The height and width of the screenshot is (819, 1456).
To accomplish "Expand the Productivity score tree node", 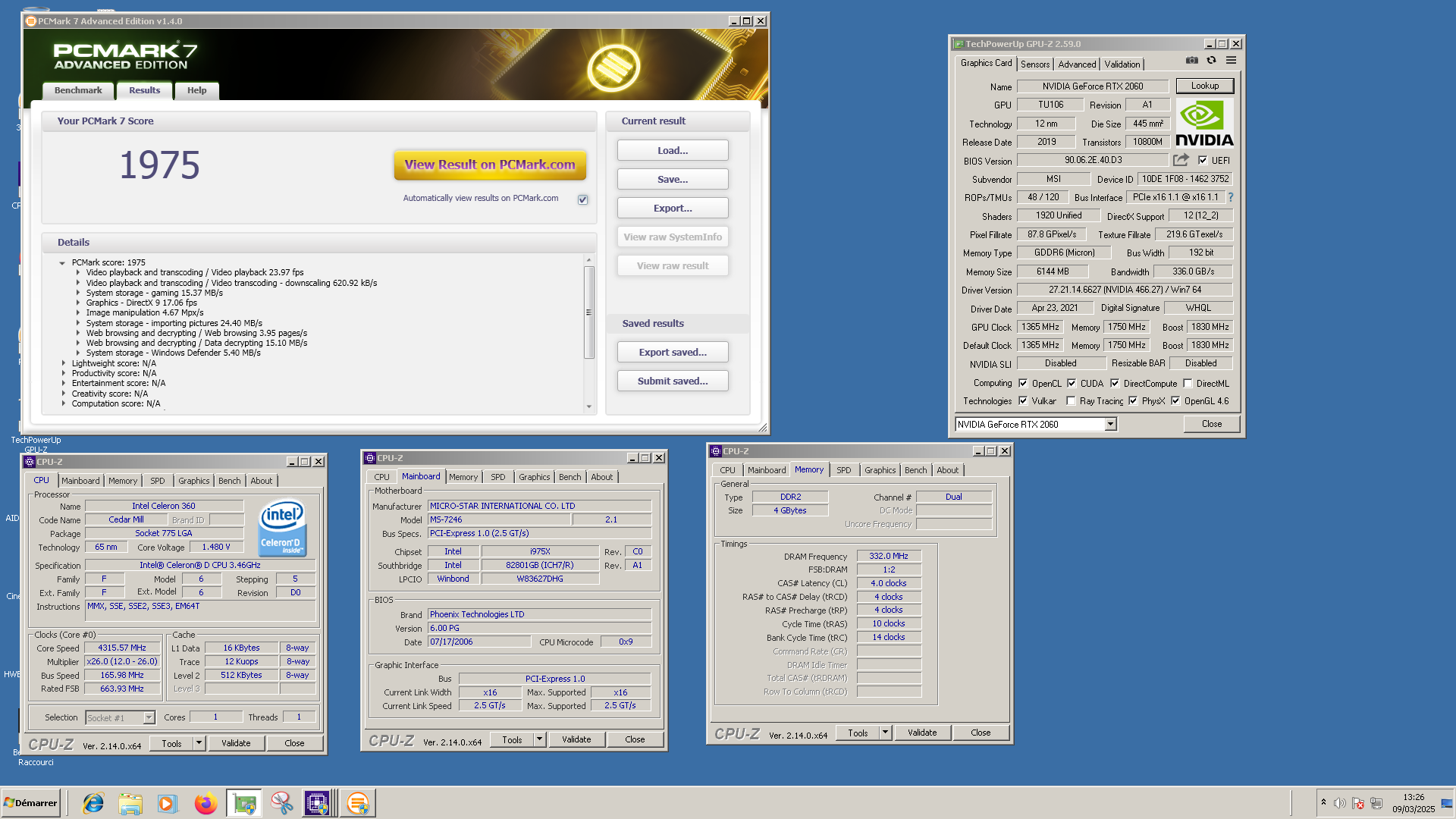I will click(63, 373).
